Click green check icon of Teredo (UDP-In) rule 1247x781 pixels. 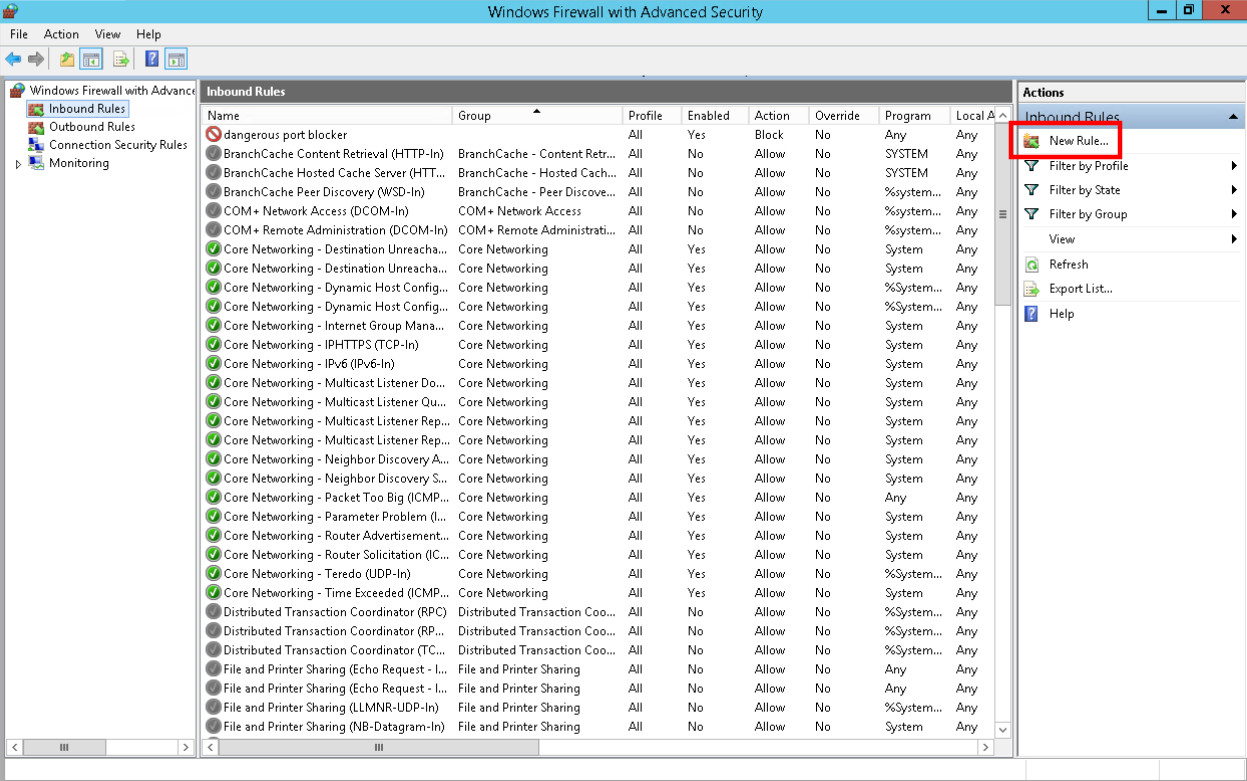[x=213, y=574]
